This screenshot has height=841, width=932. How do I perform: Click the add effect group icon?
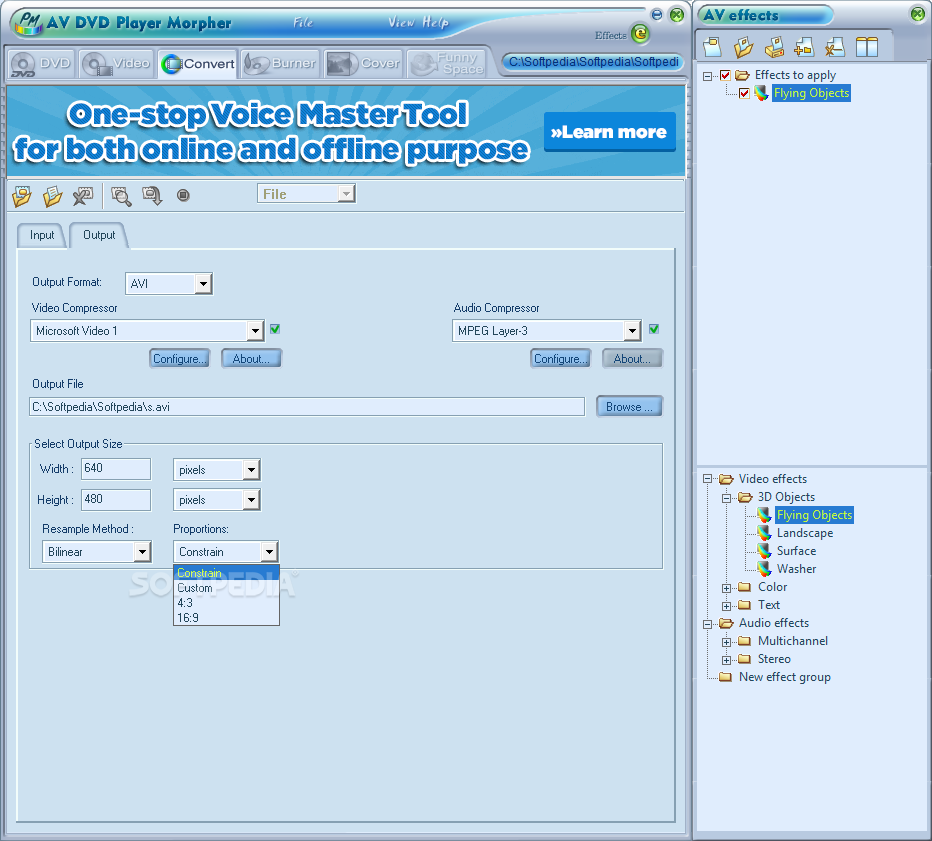pyautogui.click(x=804, y=46)
